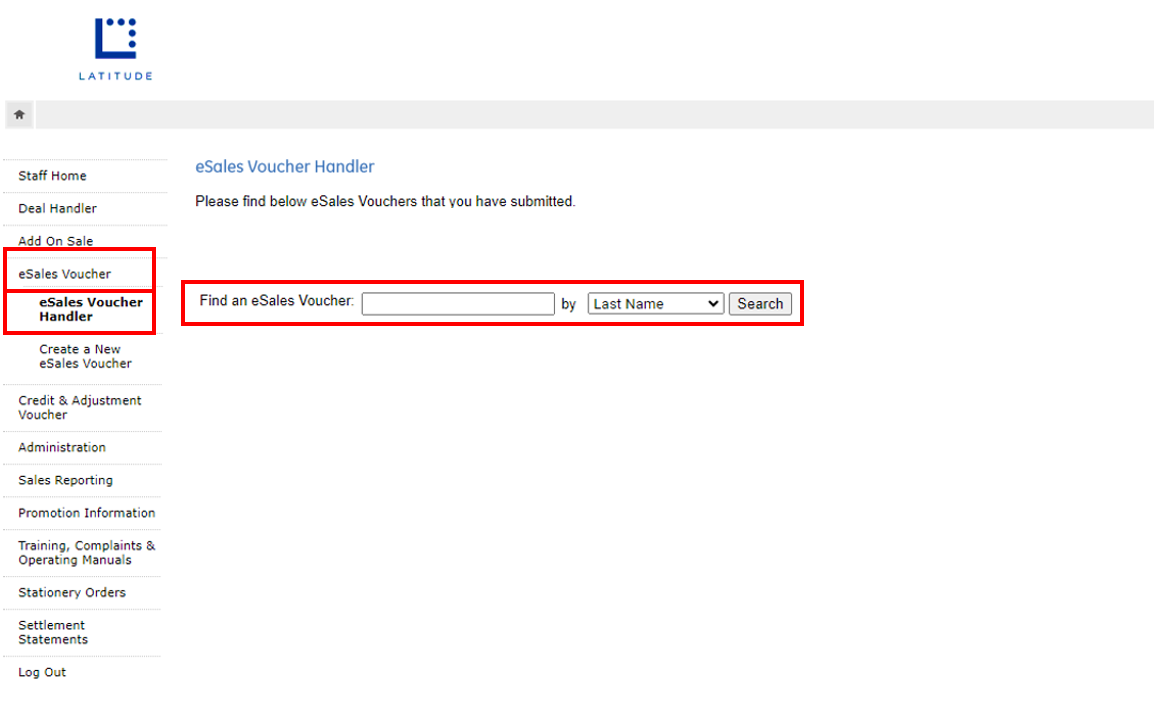Collapse the eSales Voucher menu section
Screen dimensions: 1154x716
tap(64, 274)
